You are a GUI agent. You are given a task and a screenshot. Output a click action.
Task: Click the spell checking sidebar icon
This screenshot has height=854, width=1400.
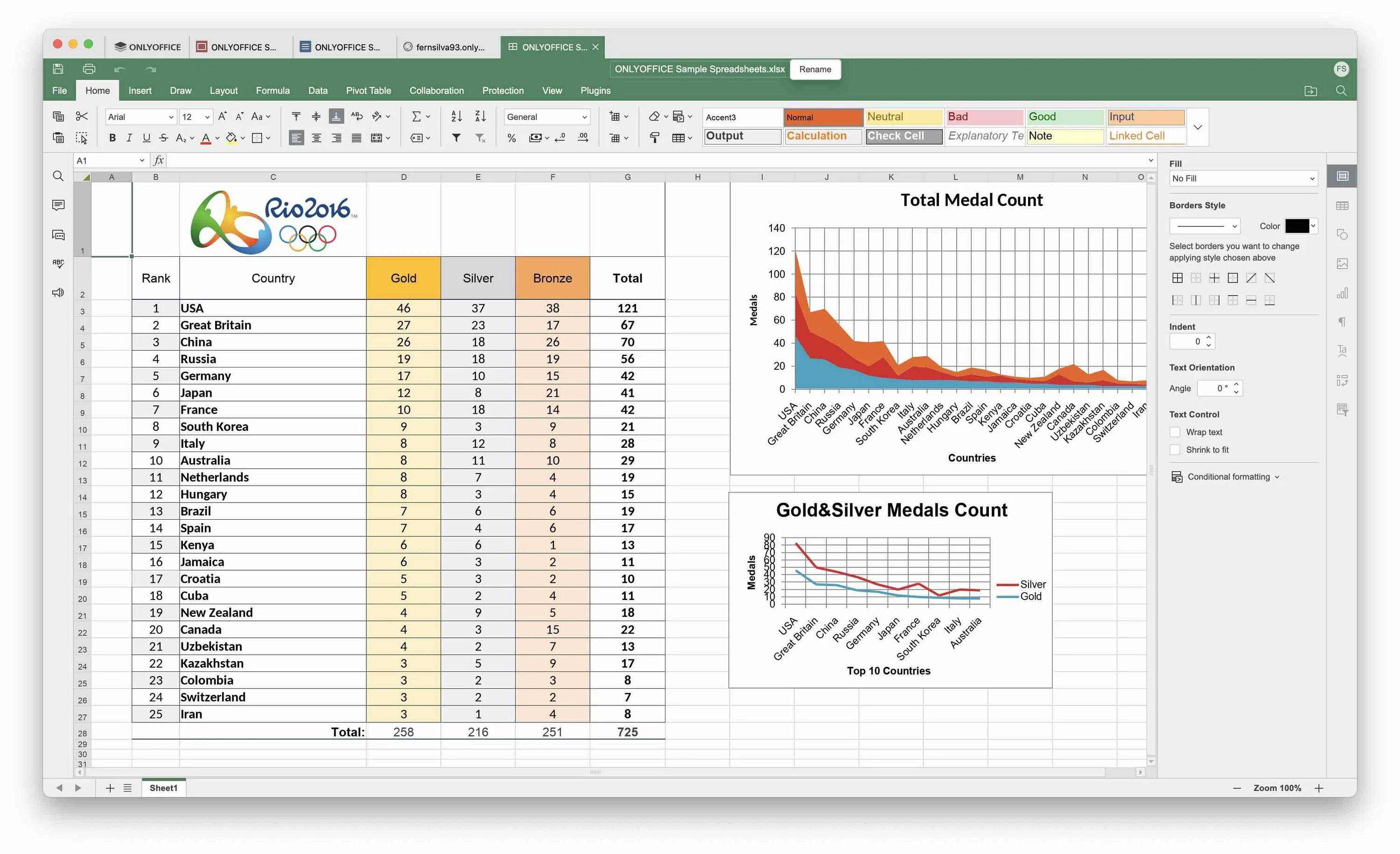point(58,263)
